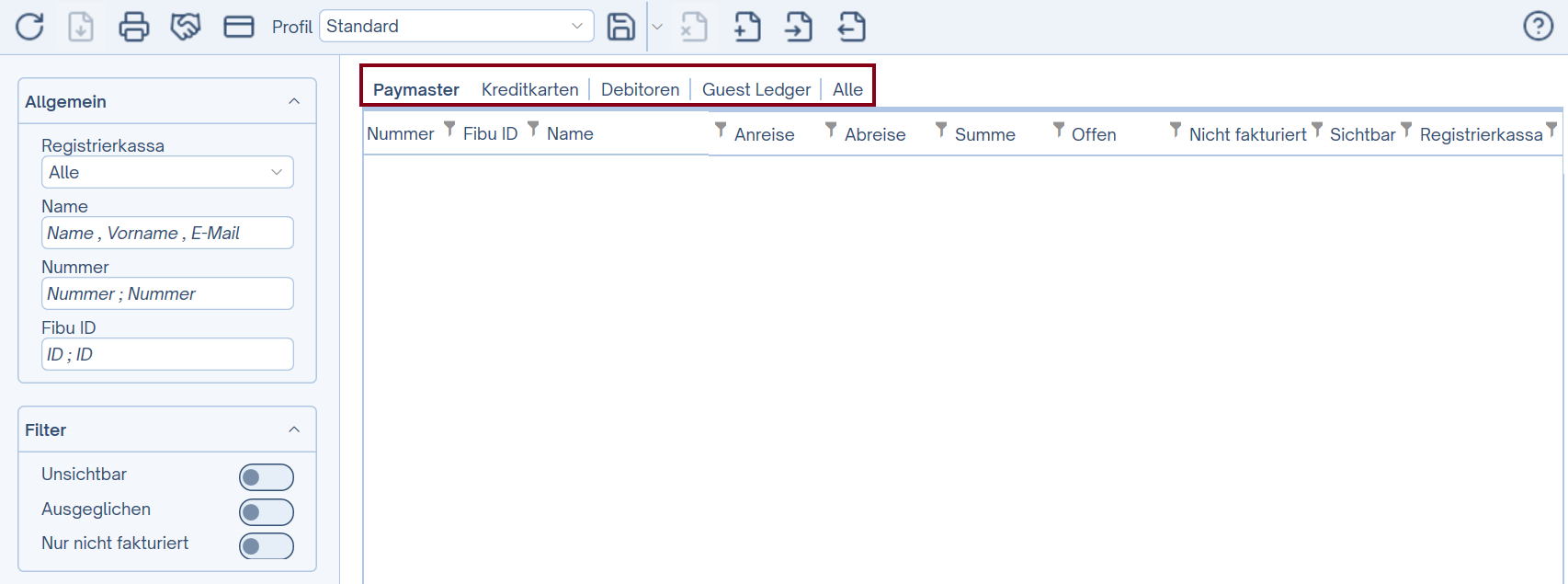Open filter icon of Abreise column
Viewport: 1568px width, 584px height.
941,130
